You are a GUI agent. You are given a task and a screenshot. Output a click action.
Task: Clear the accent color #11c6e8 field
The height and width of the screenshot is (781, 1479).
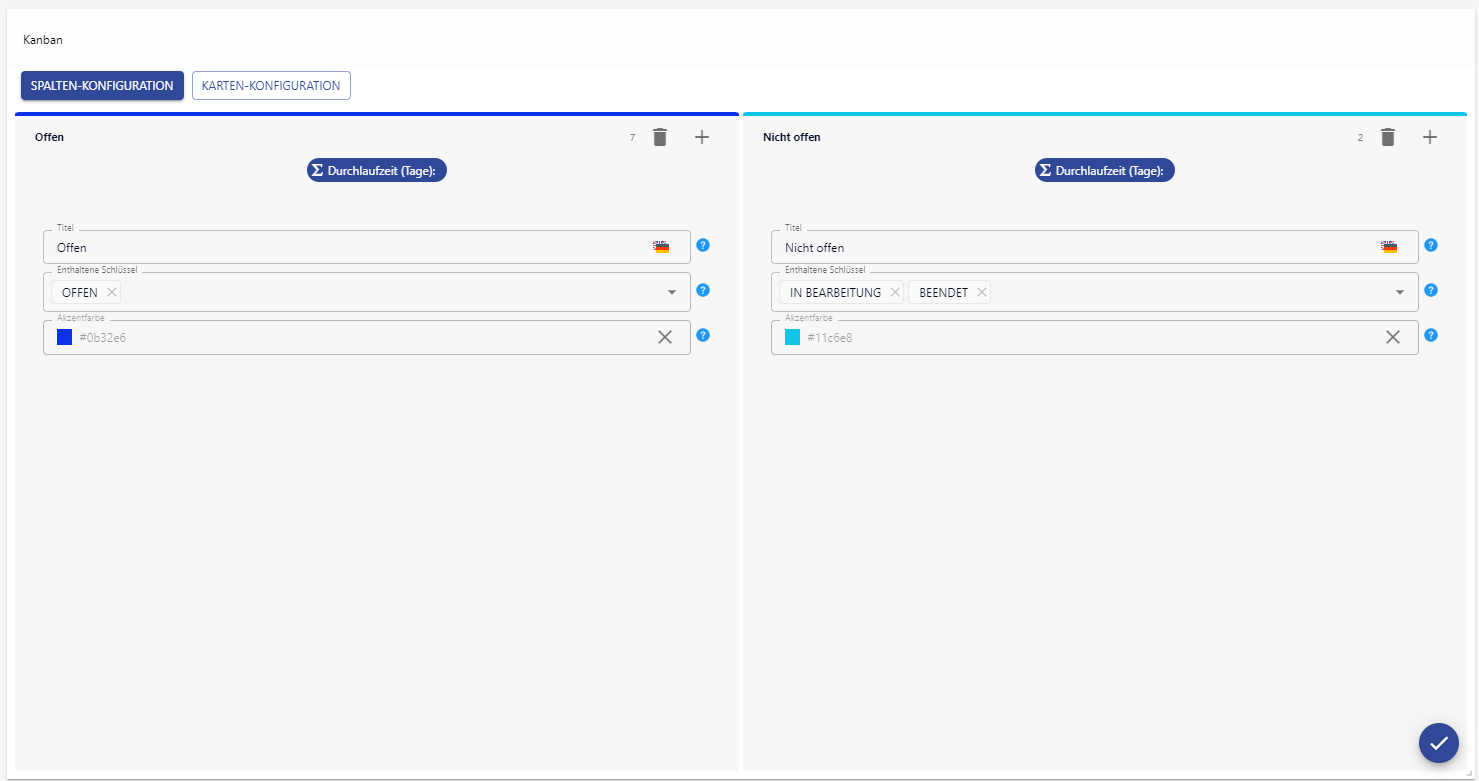click(x=1392, y=337)
